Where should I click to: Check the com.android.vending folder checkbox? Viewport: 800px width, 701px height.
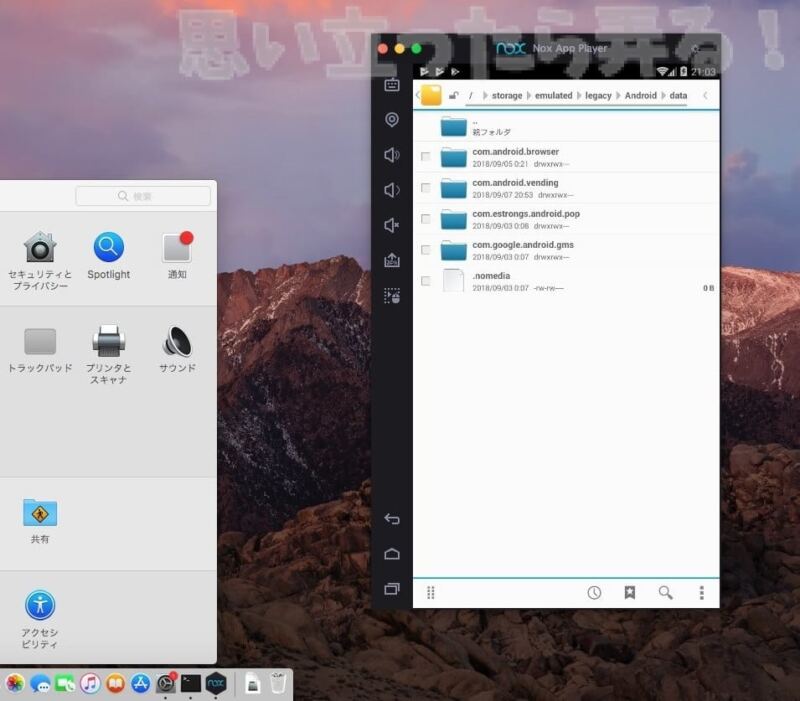[x=426, y=188]
